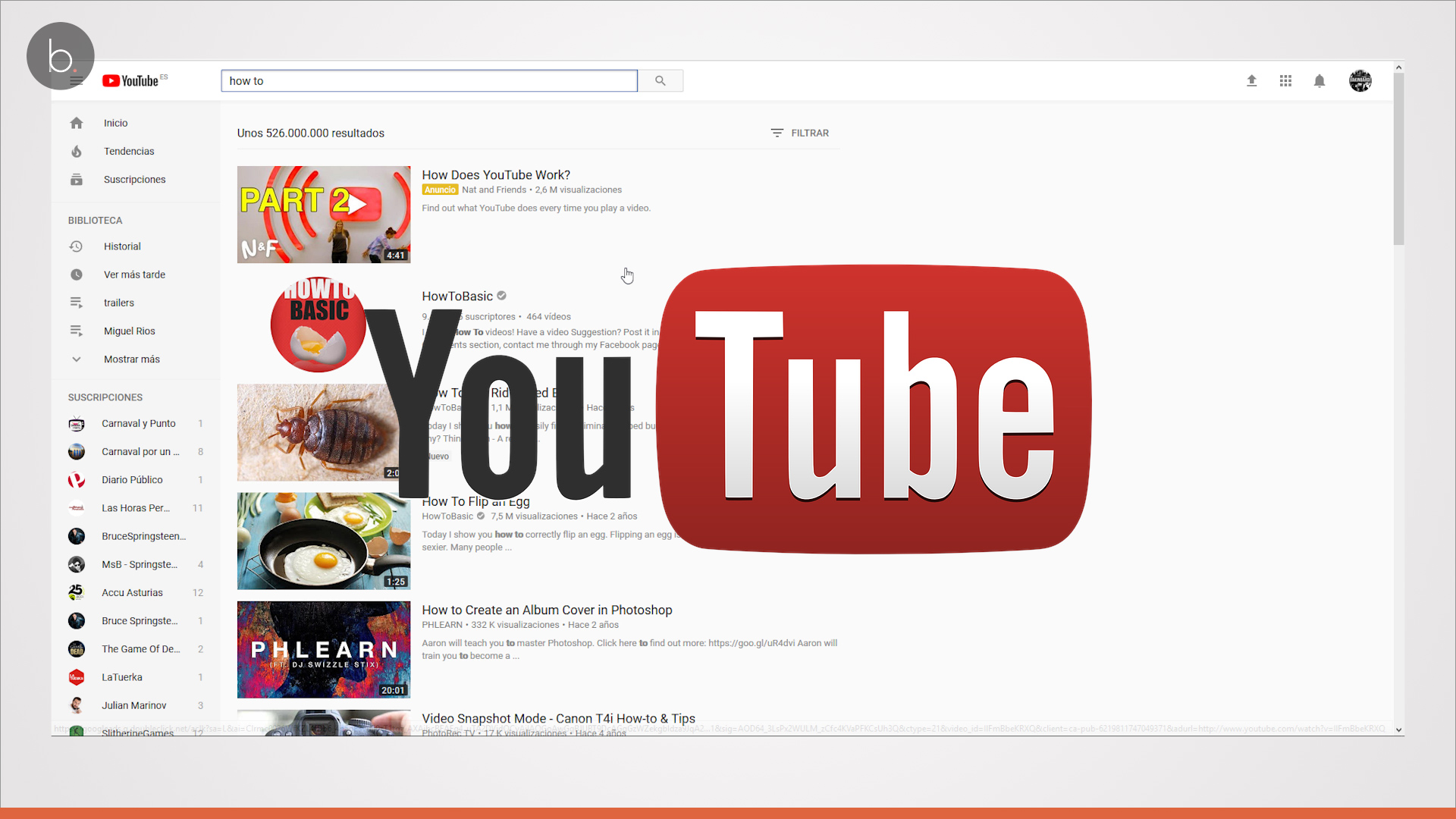Click the Diario Público channel avatar
This screenshot has width=1456, height=819.
(77, 480)
